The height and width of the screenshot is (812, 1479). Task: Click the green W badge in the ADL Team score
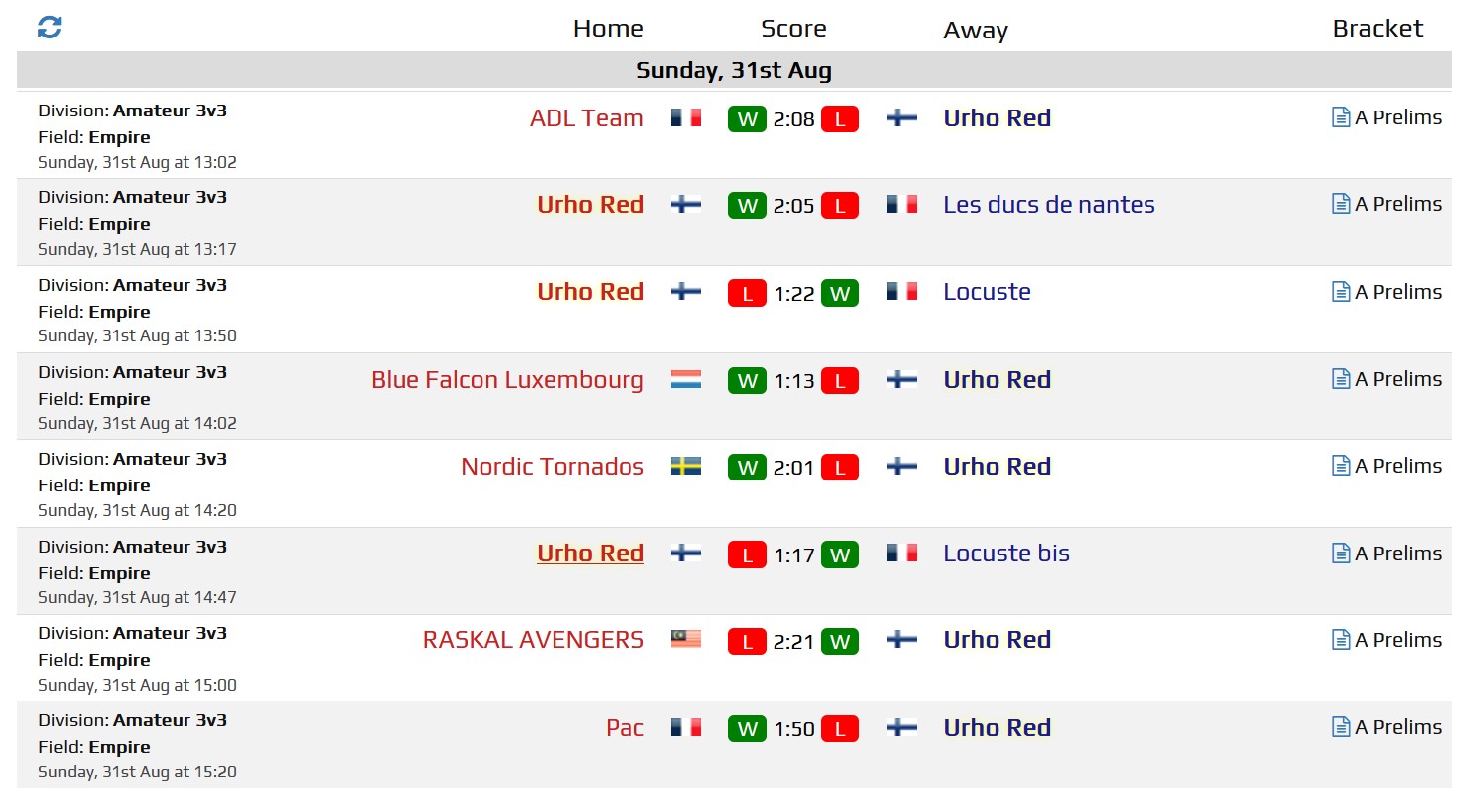747,119
